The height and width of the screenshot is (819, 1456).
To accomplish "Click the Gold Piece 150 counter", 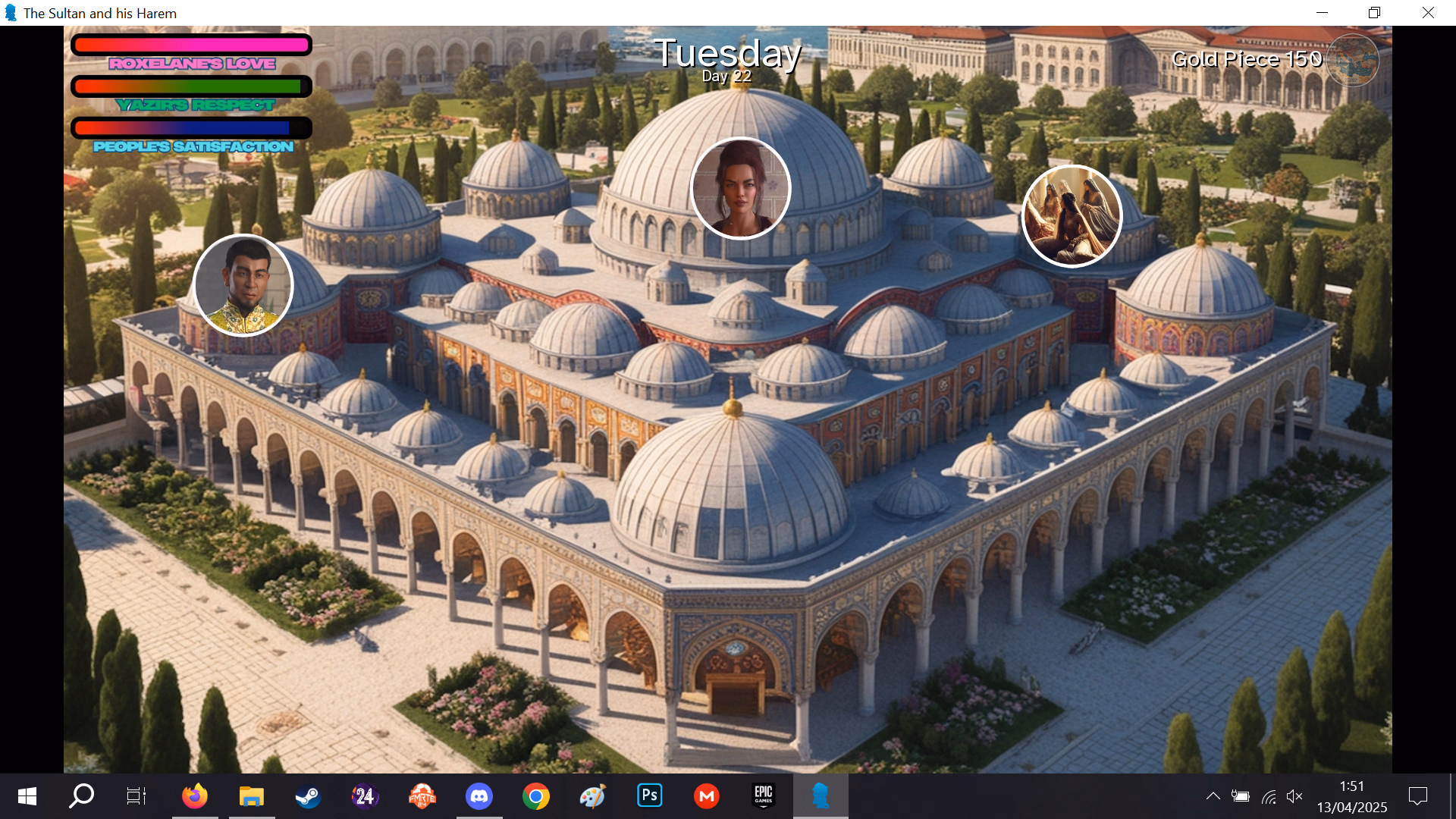I will tap(1246, 59).
